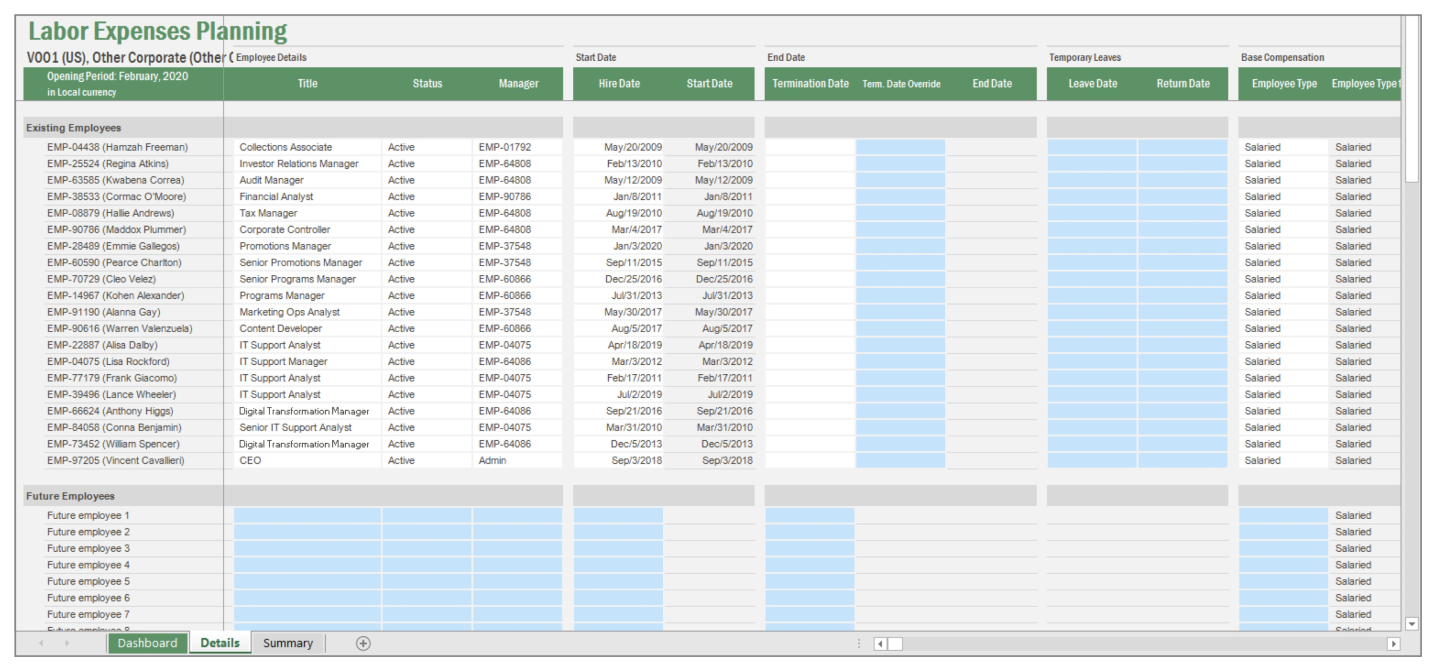
Task: Click the Collections Associate title cell
Action: (x=307, y=147)
